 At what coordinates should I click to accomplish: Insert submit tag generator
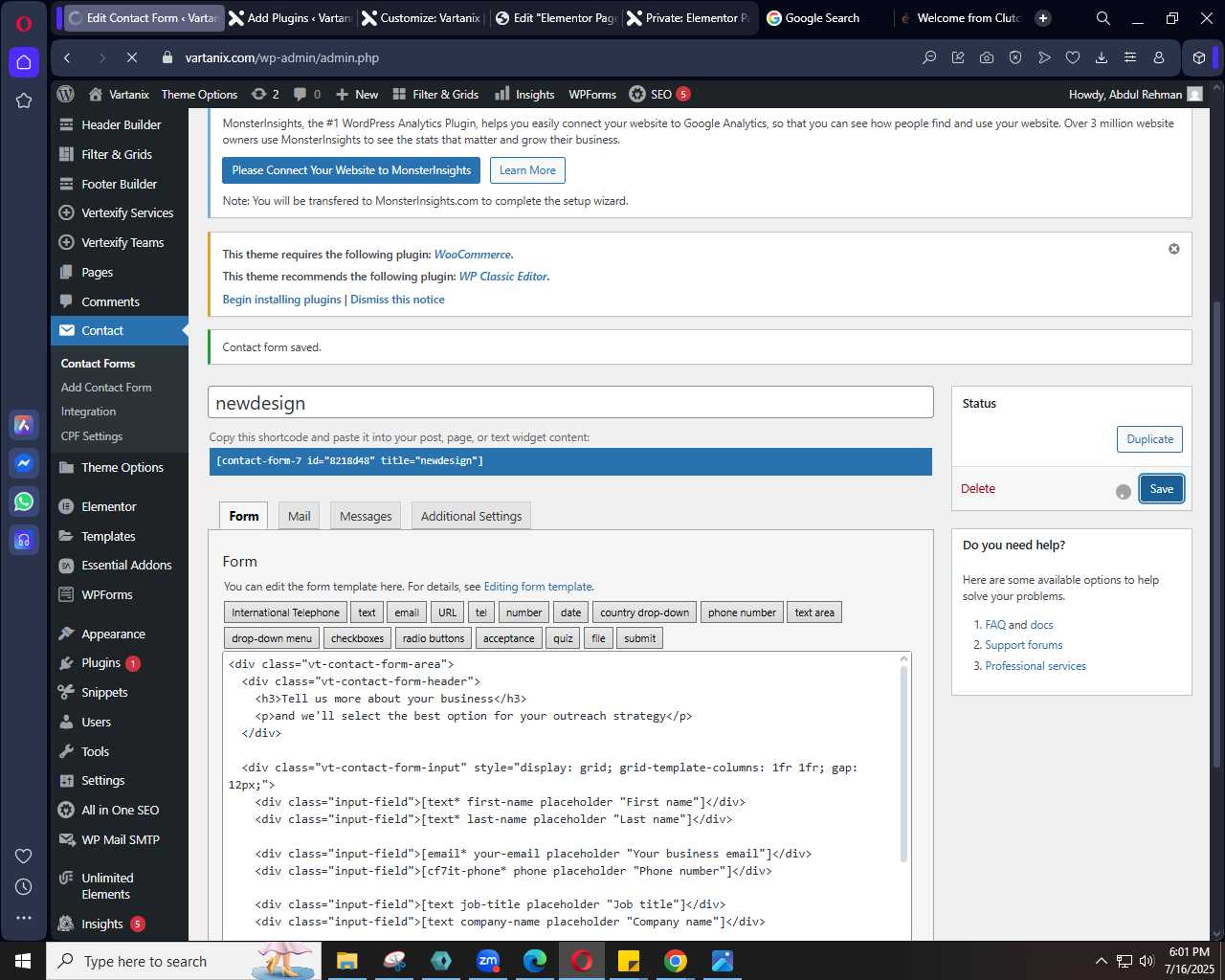639,638
